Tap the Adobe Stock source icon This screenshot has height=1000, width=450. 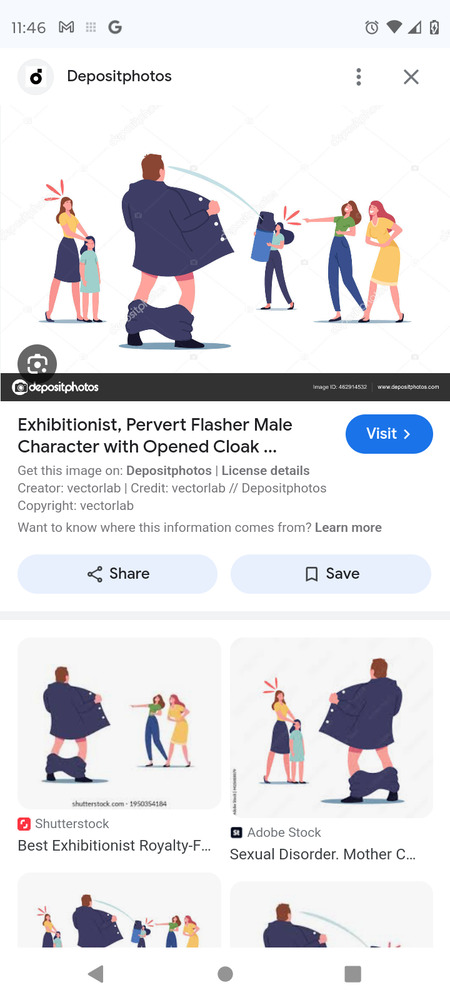click(x=236, y=832)
